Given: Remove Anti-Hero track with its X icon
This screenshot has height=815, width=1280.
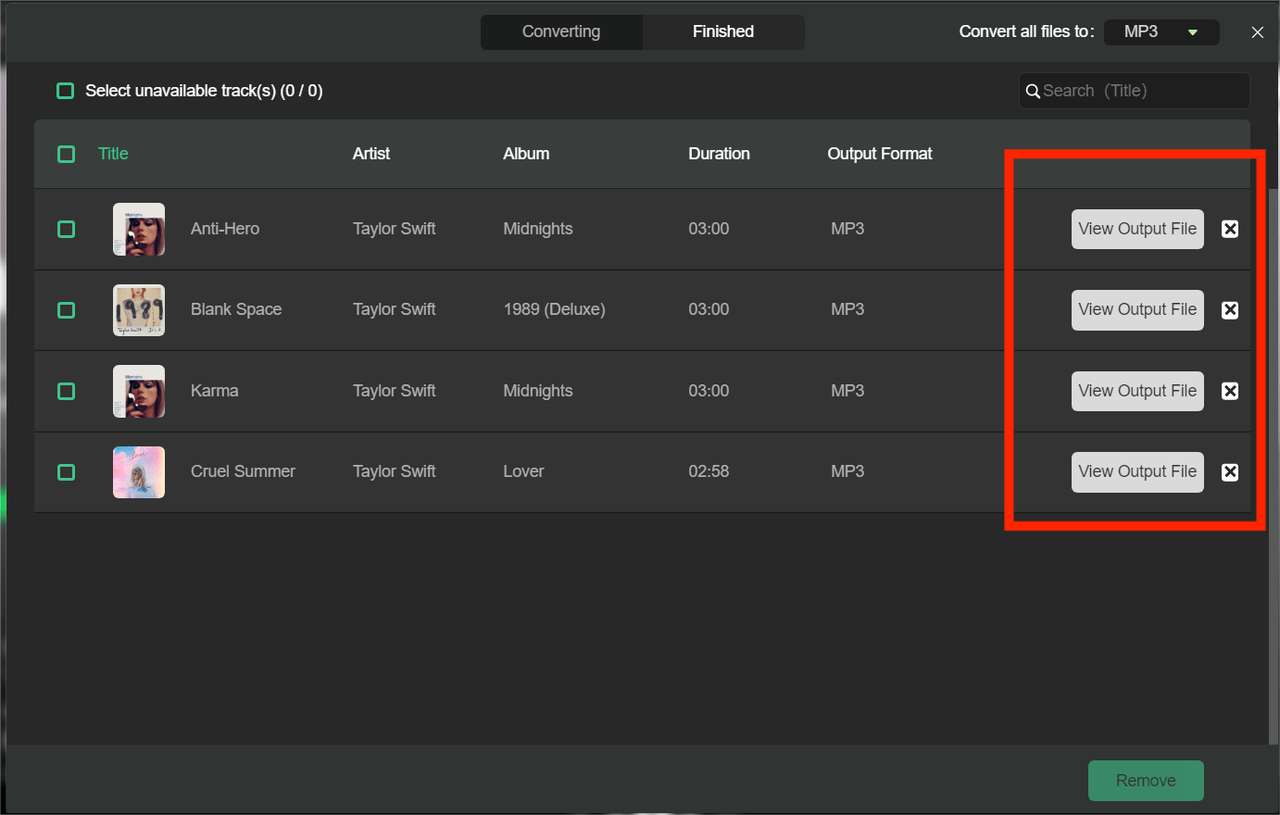Looking at the screenshot, I should click(1230, 229).
